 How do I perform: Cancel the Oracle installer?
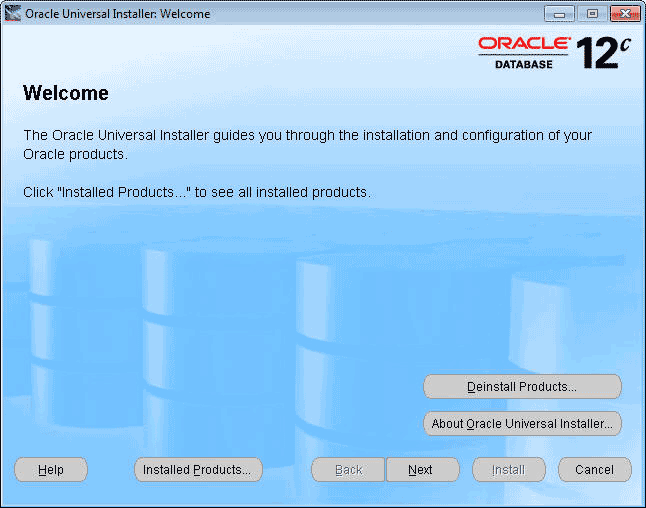coord(594,469)
